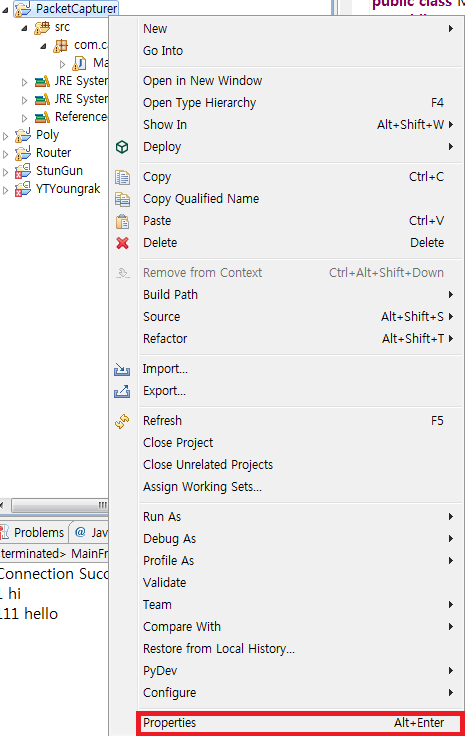Open Properties menu entry
Viewport: 465px width, 736px height.
[300, 722]
